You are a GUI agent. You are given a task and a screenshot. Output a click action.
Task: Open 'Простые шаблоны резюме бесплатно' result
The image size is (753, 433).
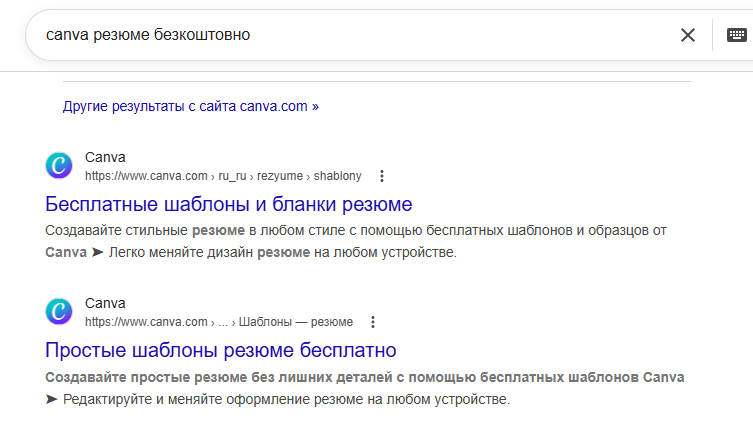click(x=220, y=350)
